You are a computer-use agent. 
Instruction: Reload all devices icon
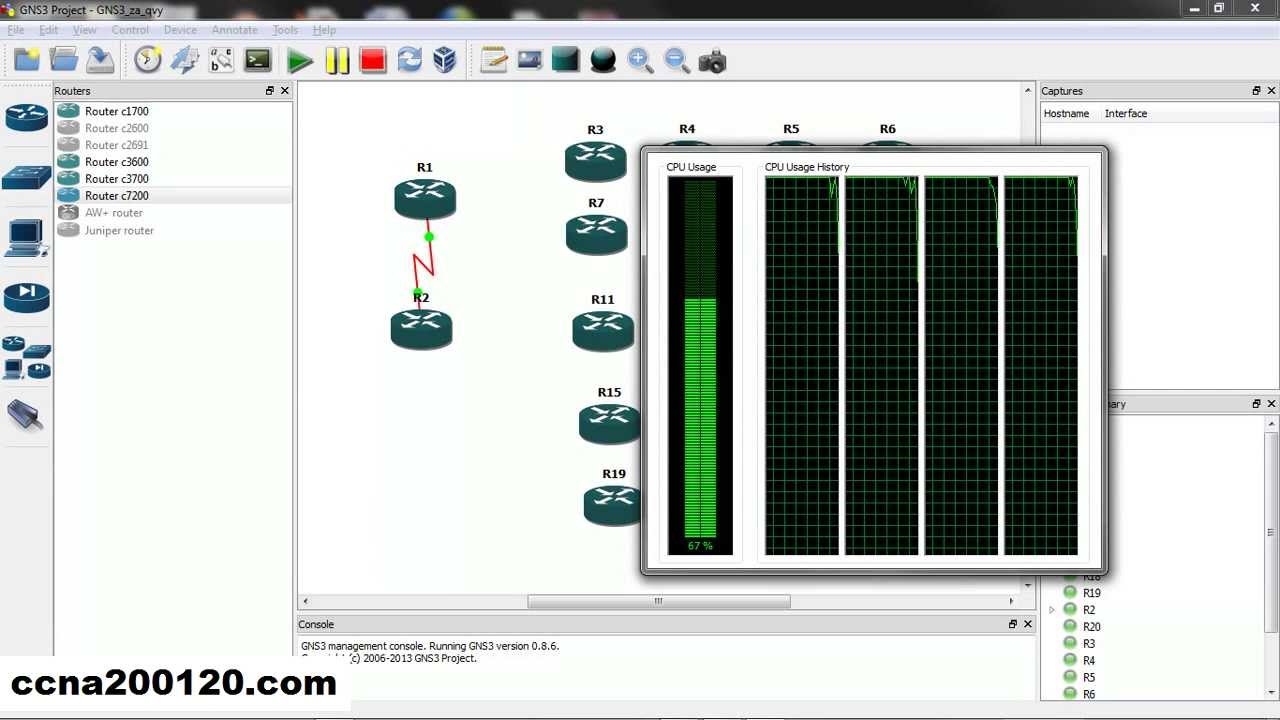409,60
